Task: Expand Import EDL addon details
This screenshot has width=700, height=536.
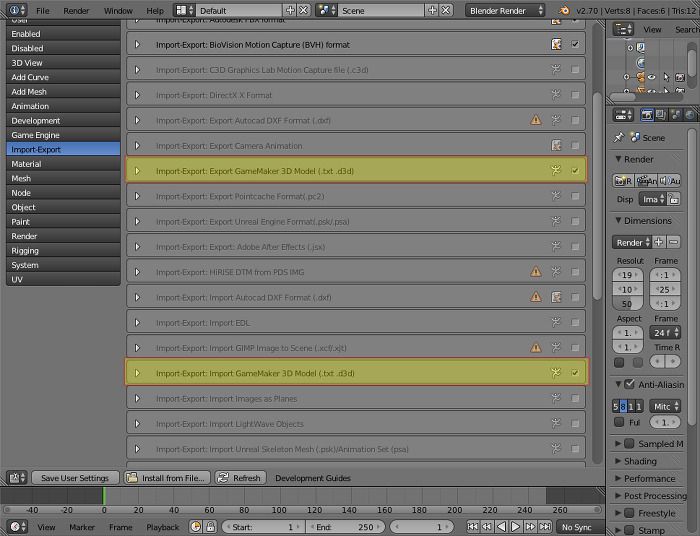Action: [138, 322]
